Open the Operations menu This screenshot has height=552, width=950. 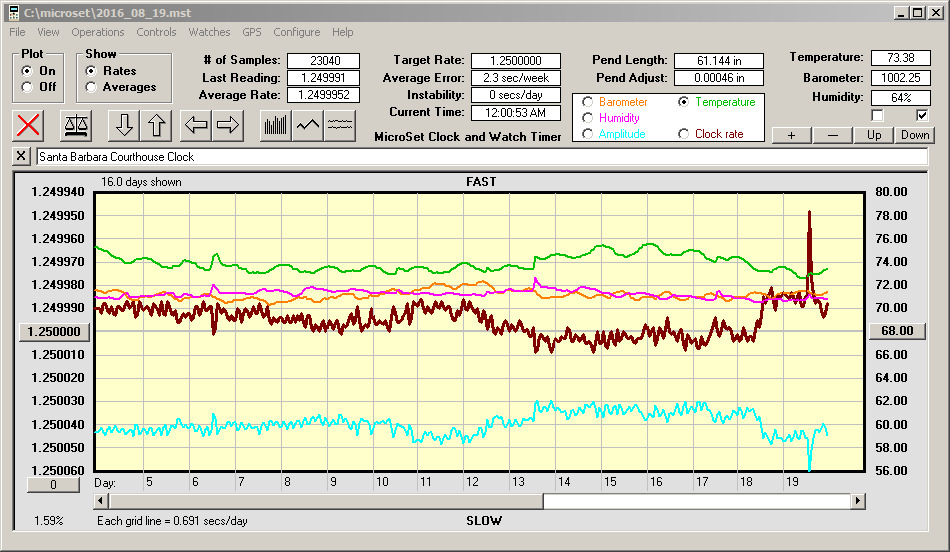(x=98, y=32)
